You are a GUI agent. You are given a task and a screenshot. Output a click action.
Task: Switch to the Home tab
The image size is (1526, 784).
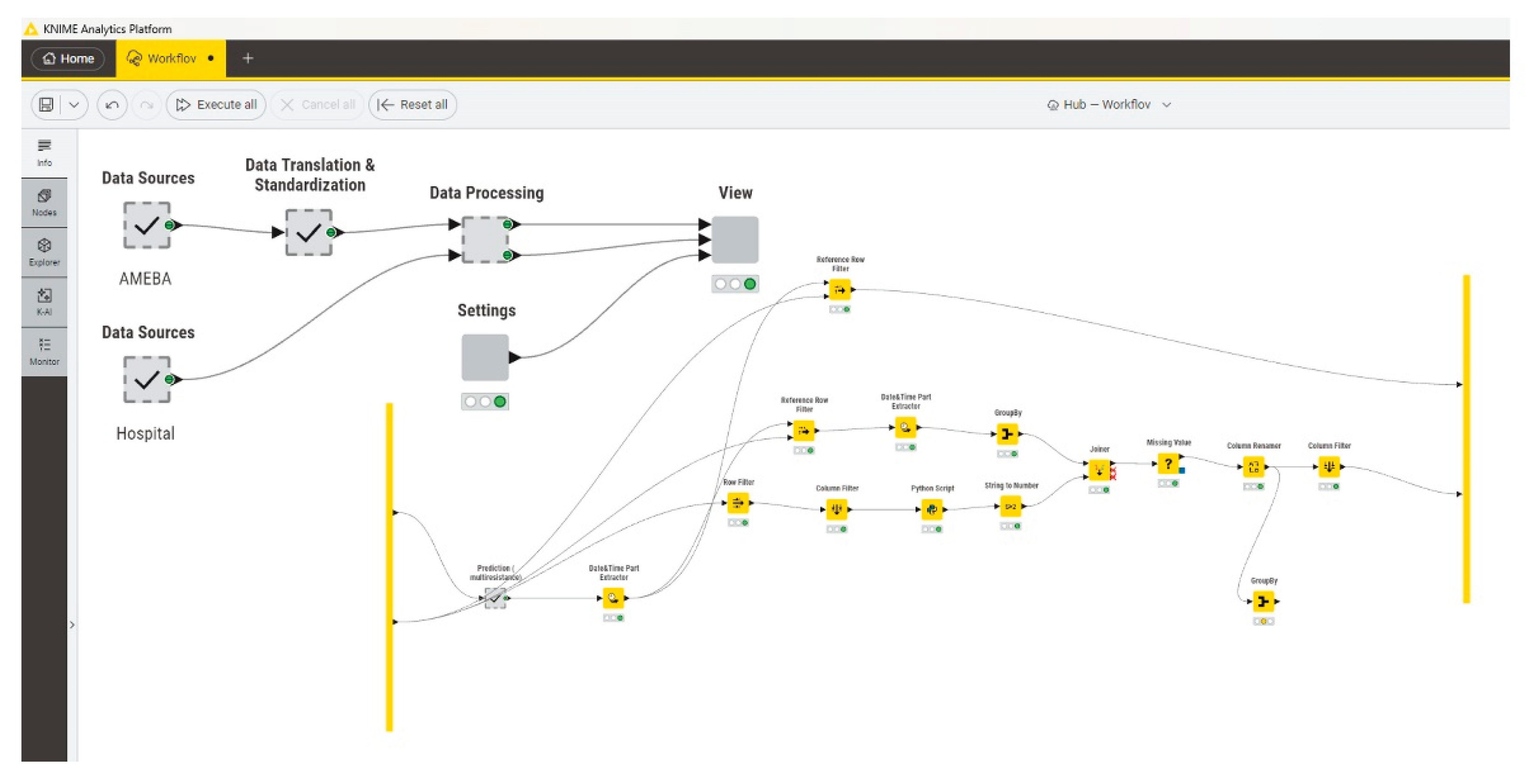tap(68, 59)
